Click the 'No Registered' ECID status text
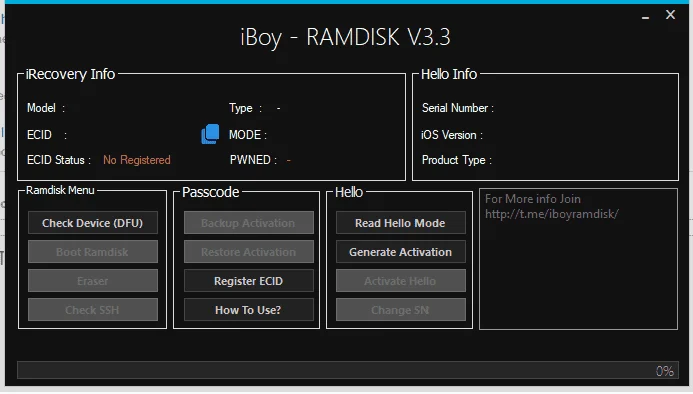This screenshot has width=693, height=394. (137, 160)
